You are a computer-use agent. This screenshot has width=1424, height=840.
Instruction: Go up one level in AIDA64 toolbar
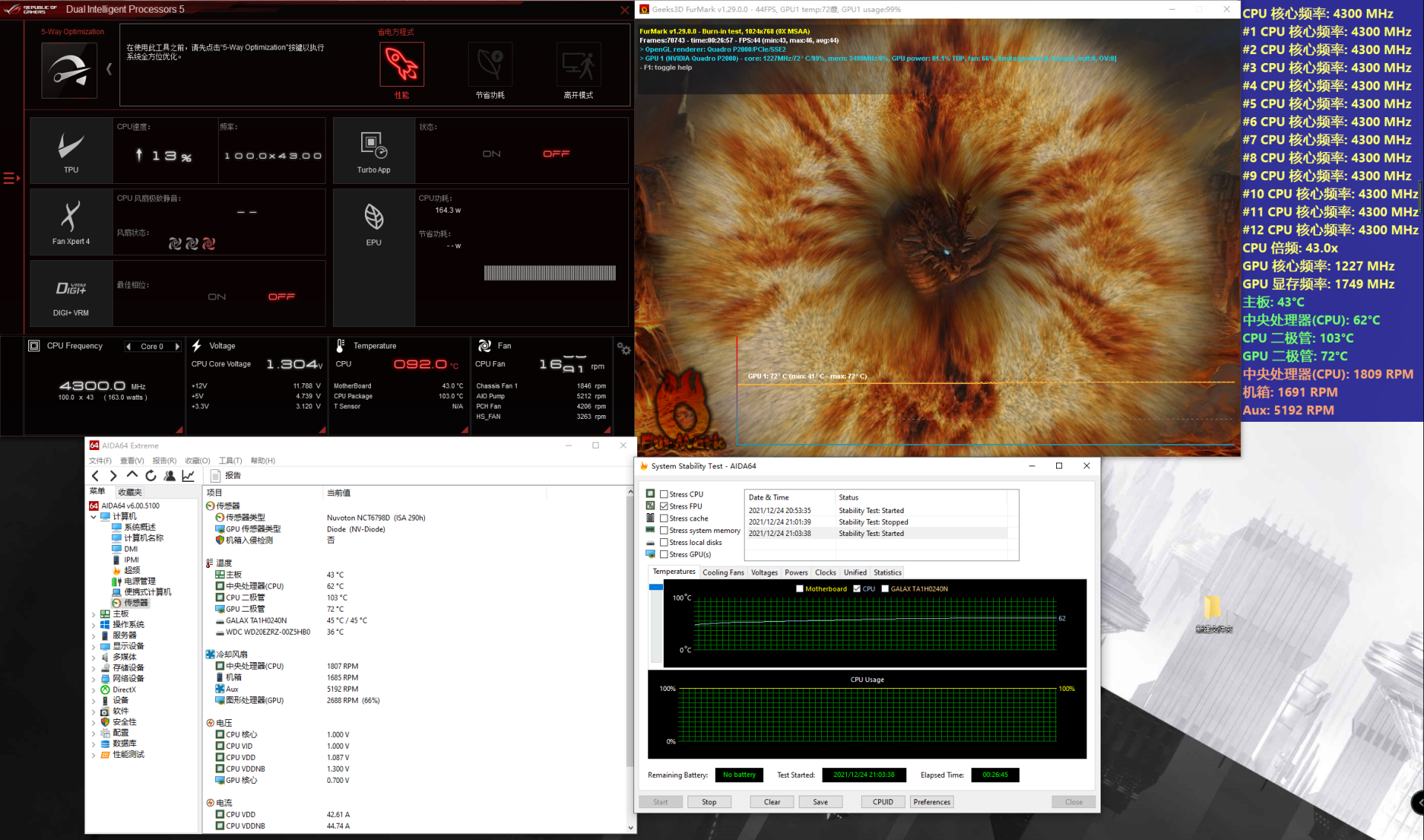(132, 475)
